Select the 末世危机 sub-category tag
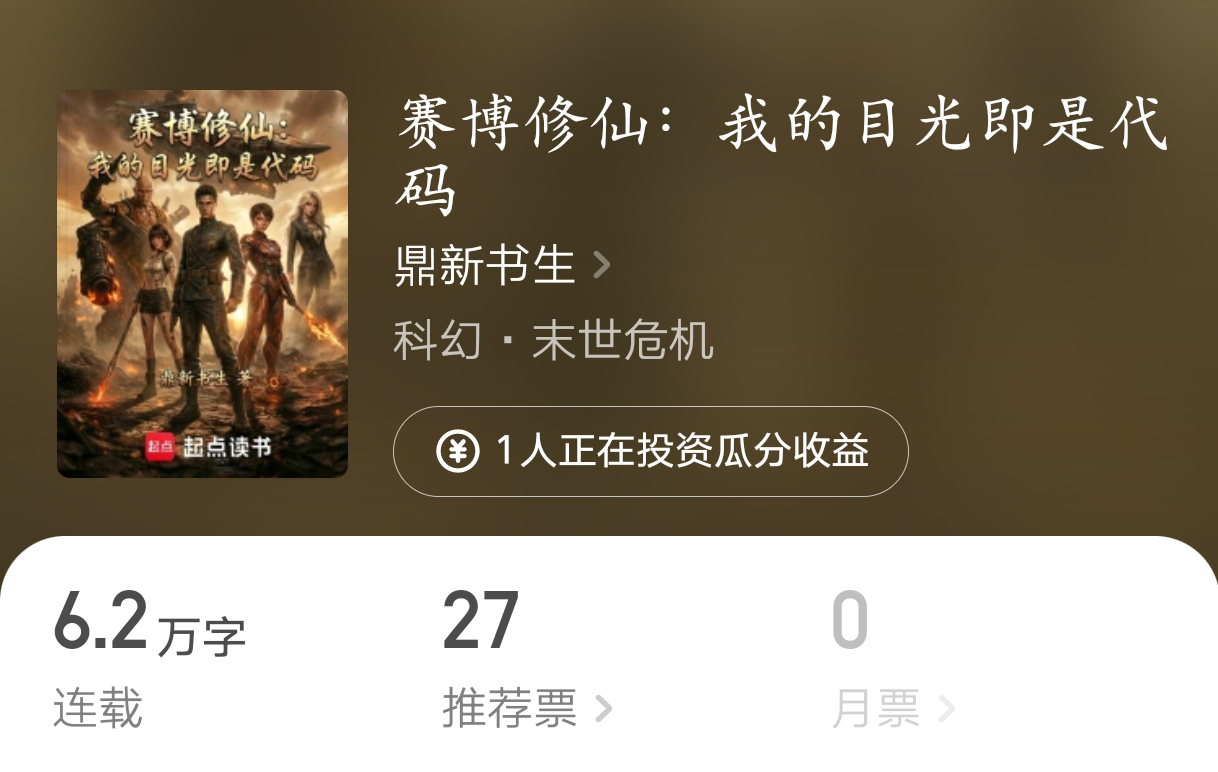This screenshot has width=1218, height=772. [x=623, y=340]
